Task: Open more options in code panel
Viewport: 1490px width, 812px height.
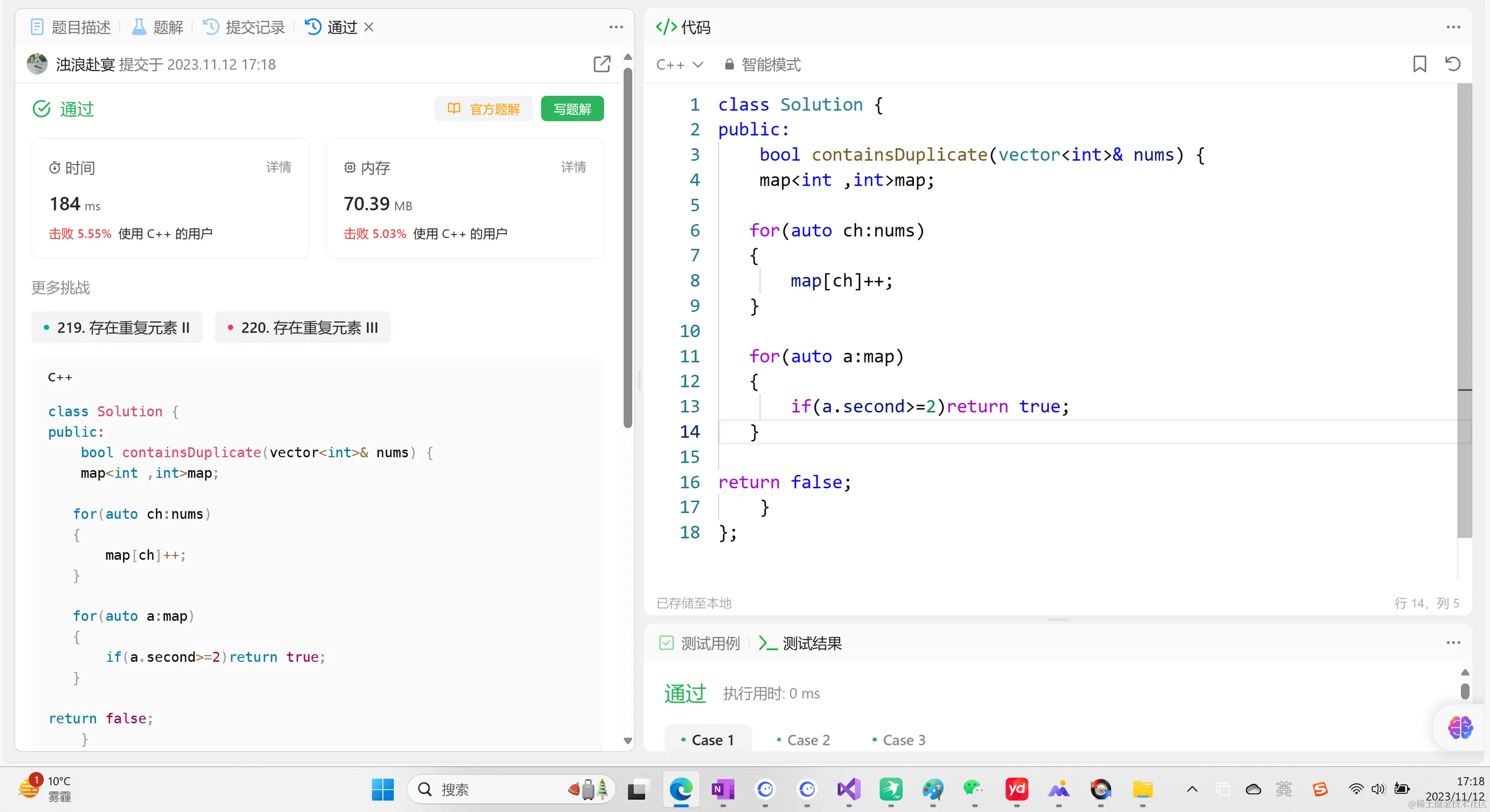Action: click(1453, 27)
